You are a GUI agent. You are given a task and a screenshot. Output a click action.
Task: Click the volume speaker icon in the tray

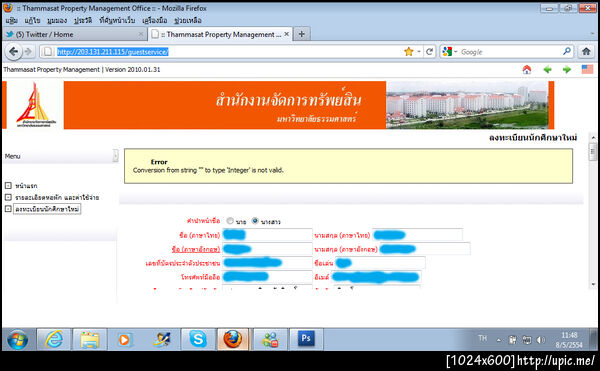coord(540,340)
